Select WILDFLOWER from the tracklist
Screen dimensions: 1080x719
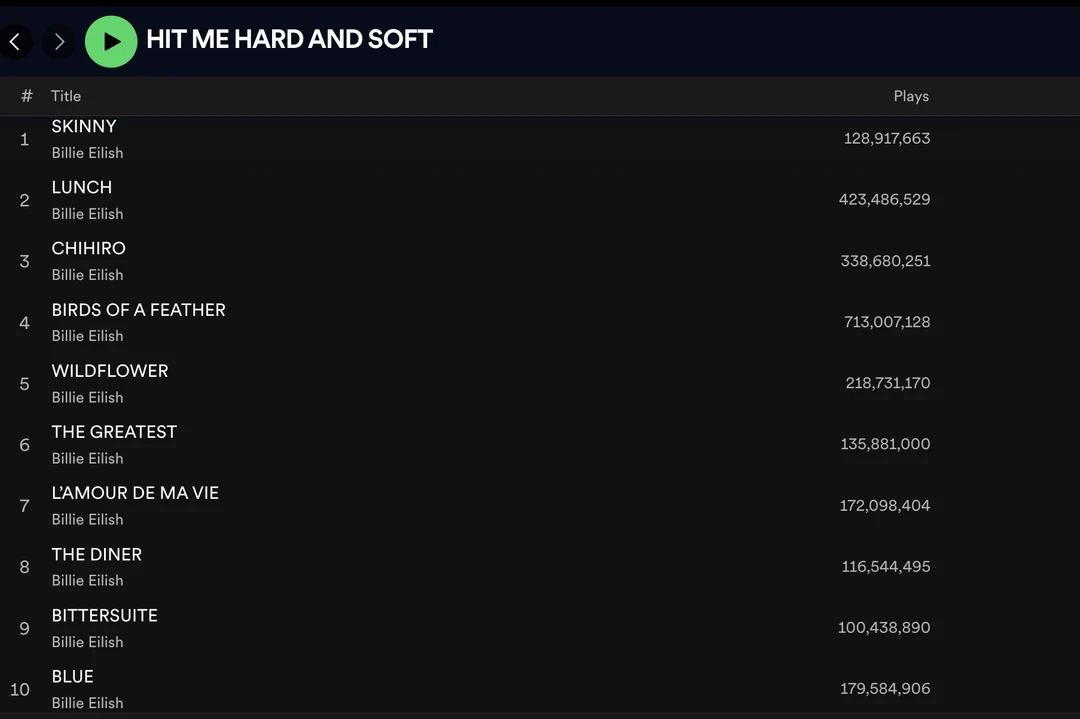coord(110,371)
